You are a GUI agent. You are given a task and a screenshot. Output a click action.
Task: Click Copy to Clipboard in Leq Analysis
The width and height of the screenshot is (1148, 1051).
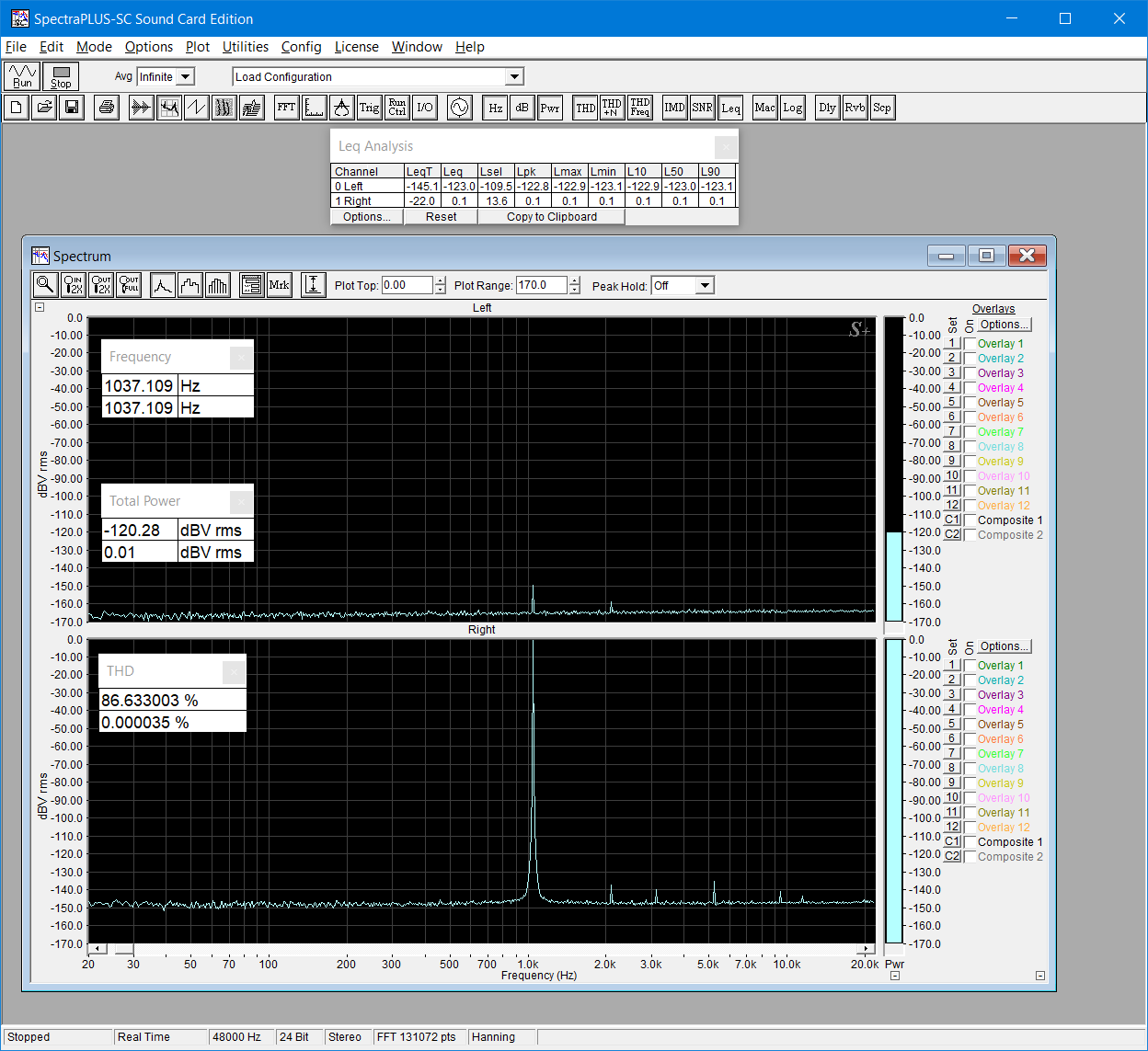click(552, 217)
